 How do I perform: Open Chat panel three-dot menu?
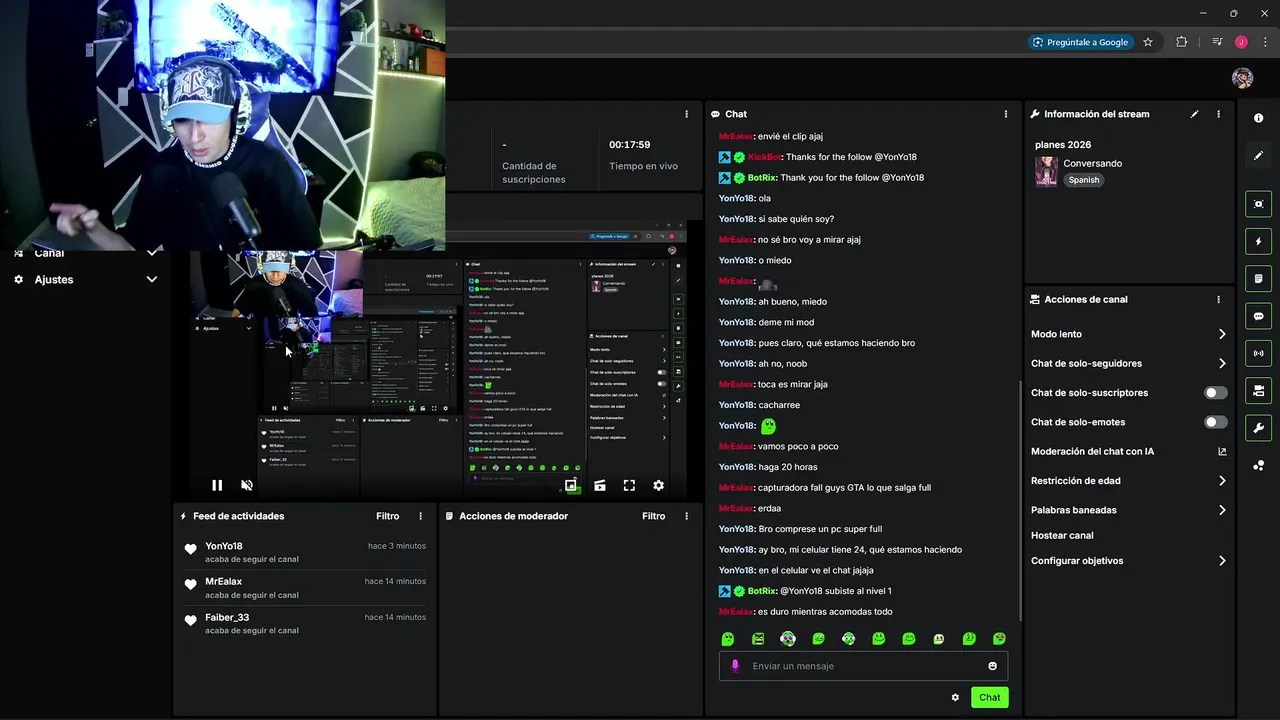(1006, 114)
